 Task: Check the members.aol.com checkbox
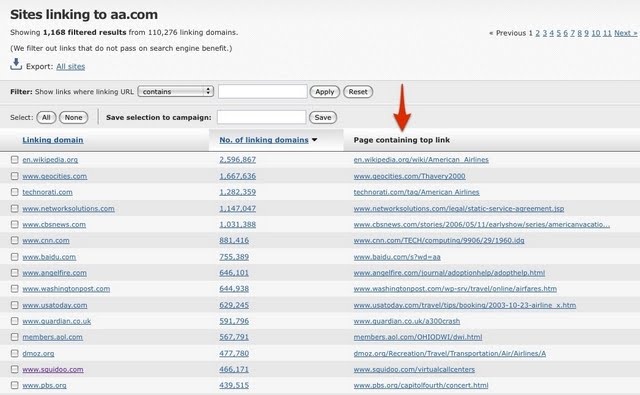pos(15,337)
